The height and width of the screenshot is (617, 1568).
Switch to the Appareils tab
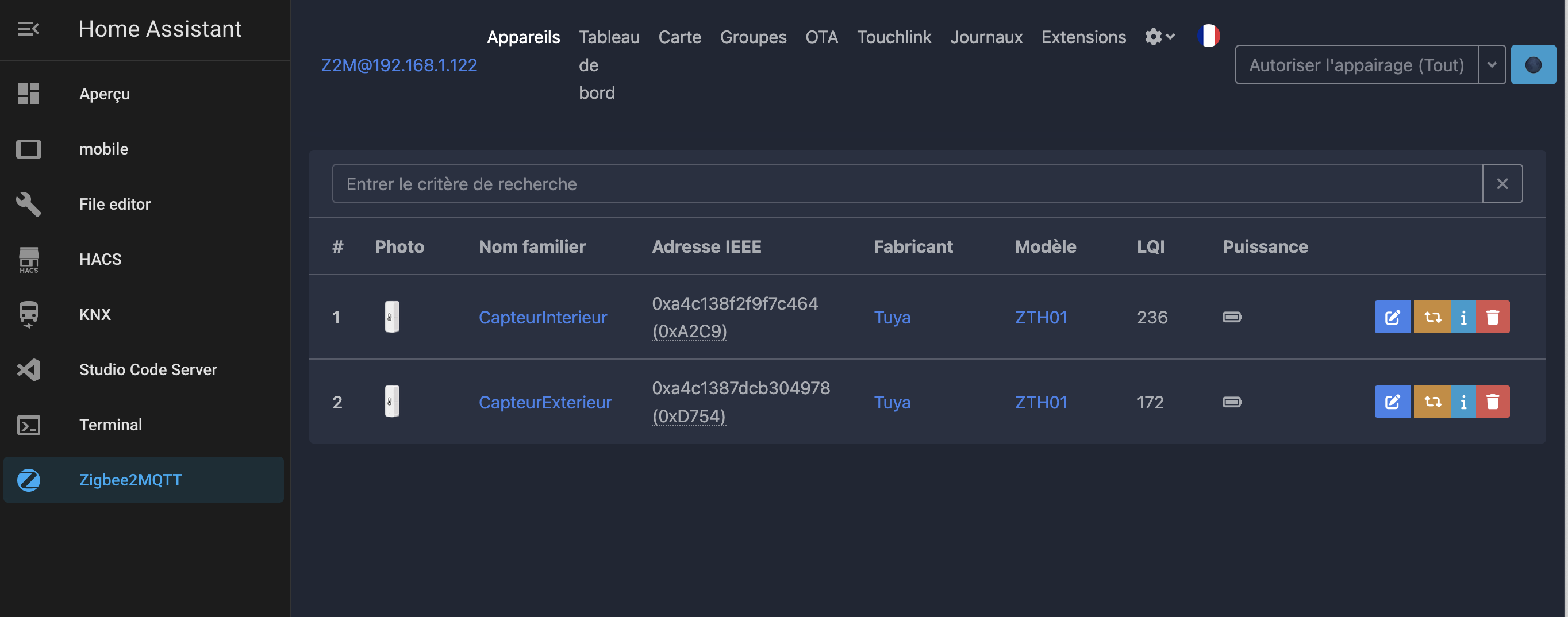click(524, 37)
